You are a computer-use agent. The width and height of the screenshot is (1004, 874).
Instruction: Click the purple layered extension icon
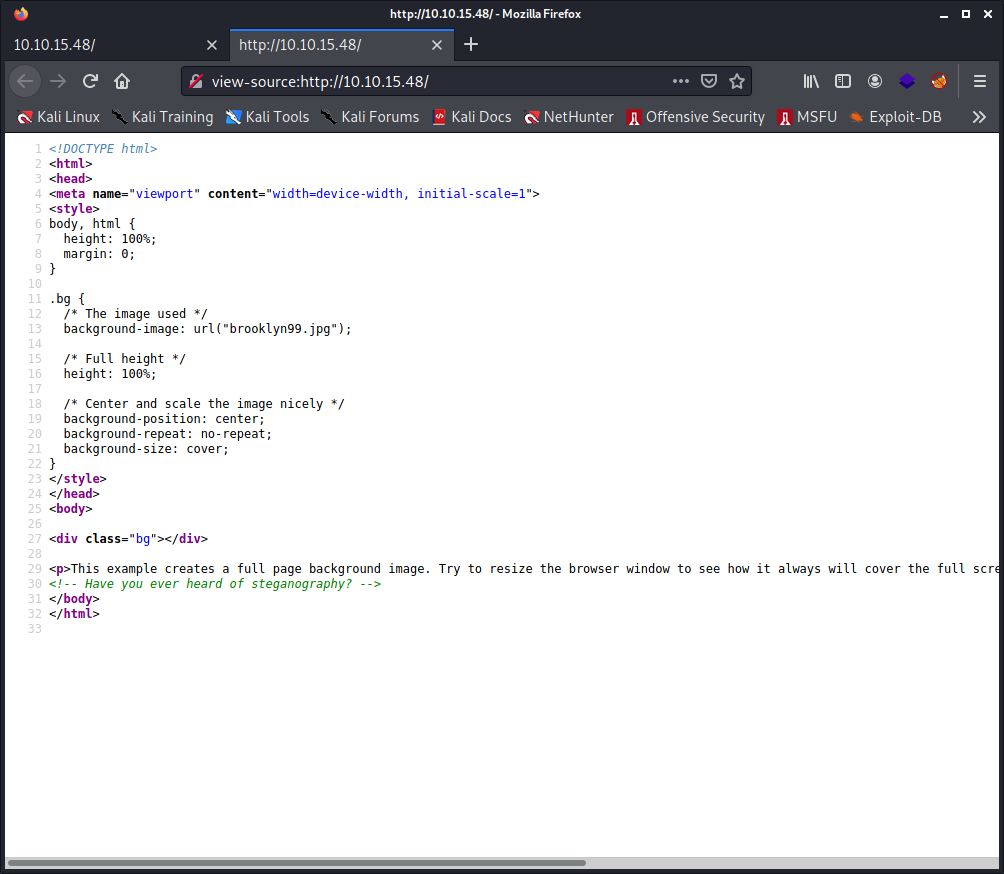point(907,81)
